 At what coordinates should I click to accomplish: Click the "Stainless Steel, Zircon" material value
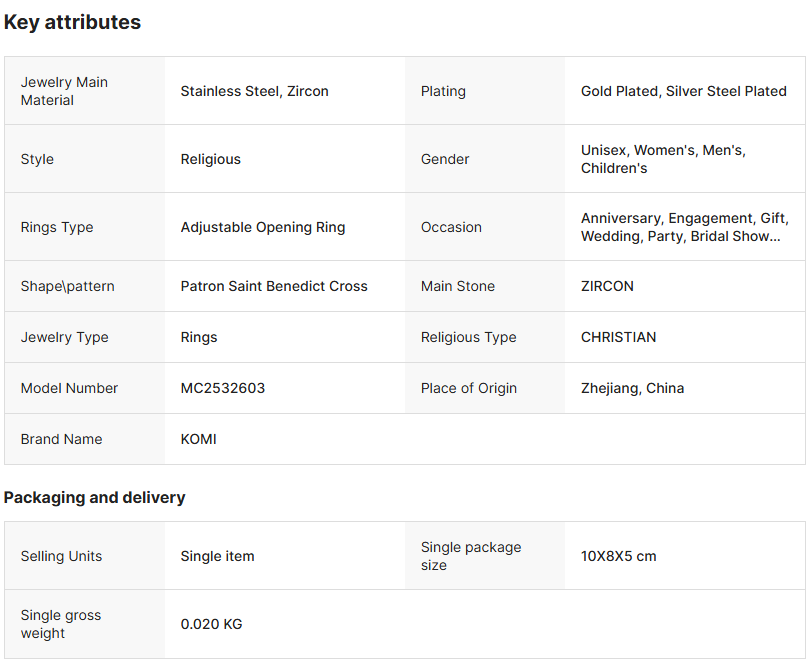(x=254, y=91)
